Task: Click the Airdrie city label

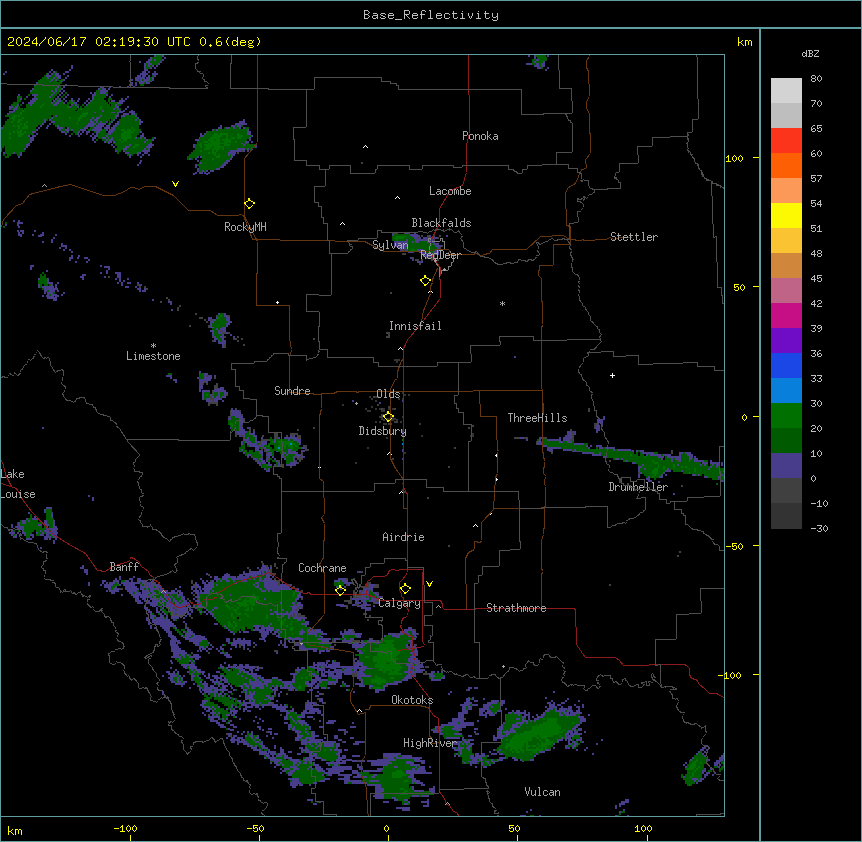Action: pyautogui.click(x=404, y=537)
